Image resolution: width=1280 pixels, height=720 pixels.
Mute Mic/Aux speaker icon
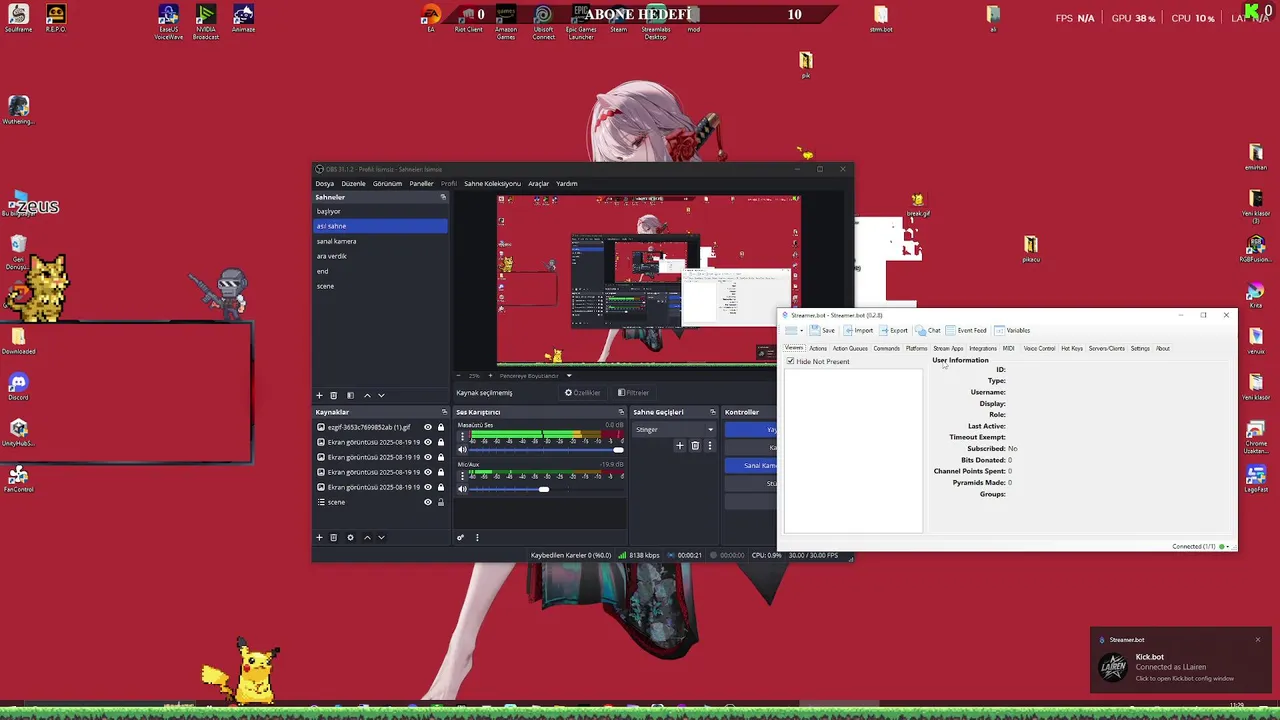[x=462, y=489]
